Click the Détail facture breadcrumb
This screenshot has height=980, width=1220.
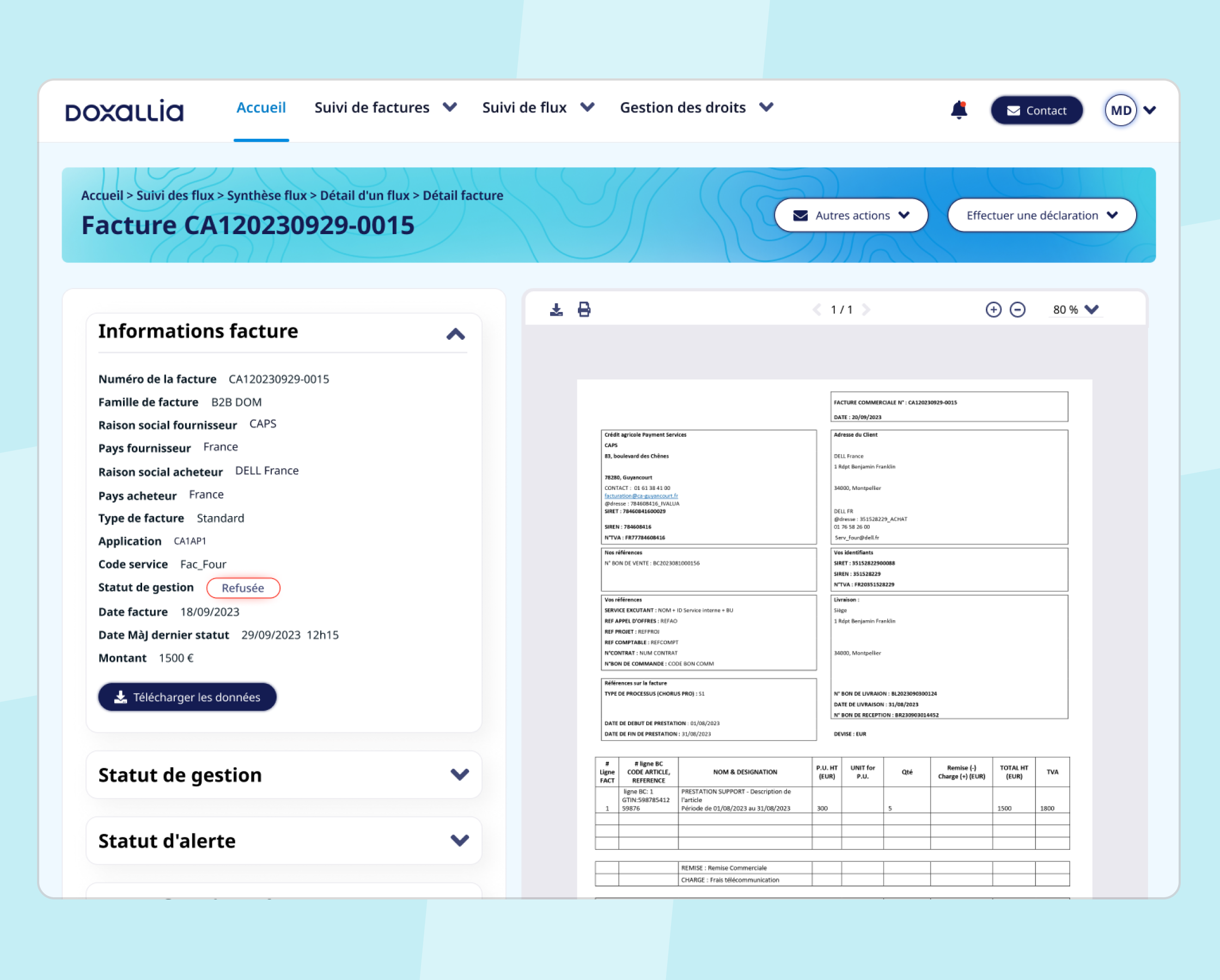click(x=463, y=195)
